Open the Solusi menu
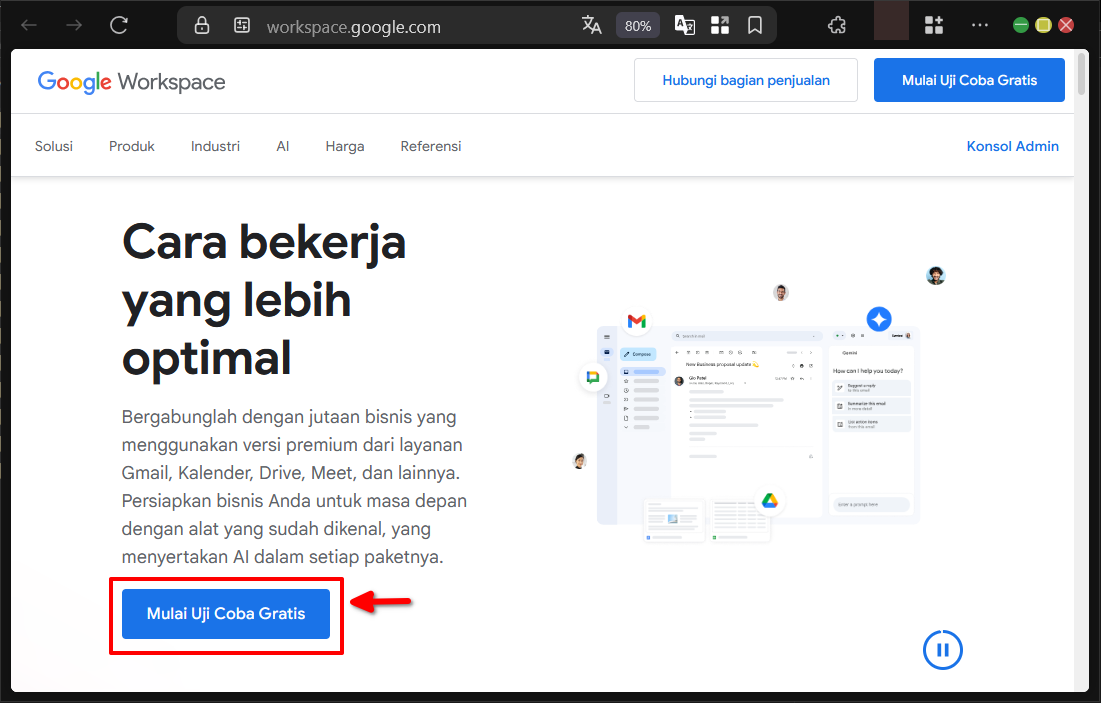The width and height of the screenshot is (1101, 703). pyautogui.click(x=54, y=146)
